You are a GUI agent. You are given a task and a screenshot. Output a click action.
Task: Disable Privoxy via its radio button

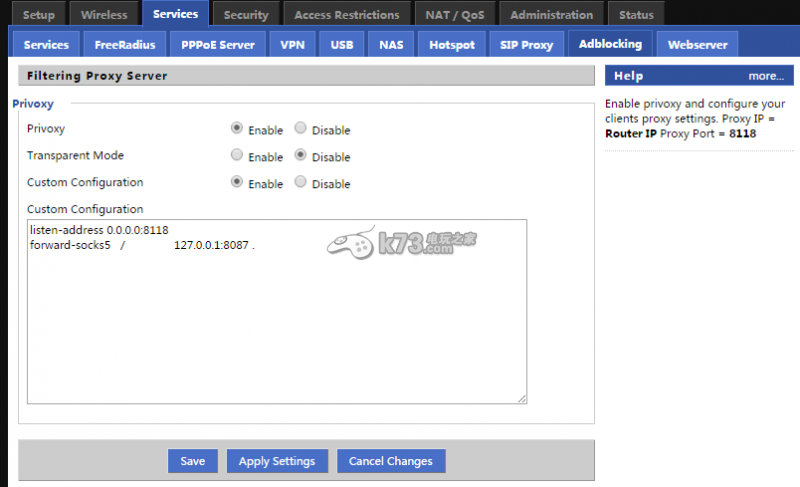point(301,129)
